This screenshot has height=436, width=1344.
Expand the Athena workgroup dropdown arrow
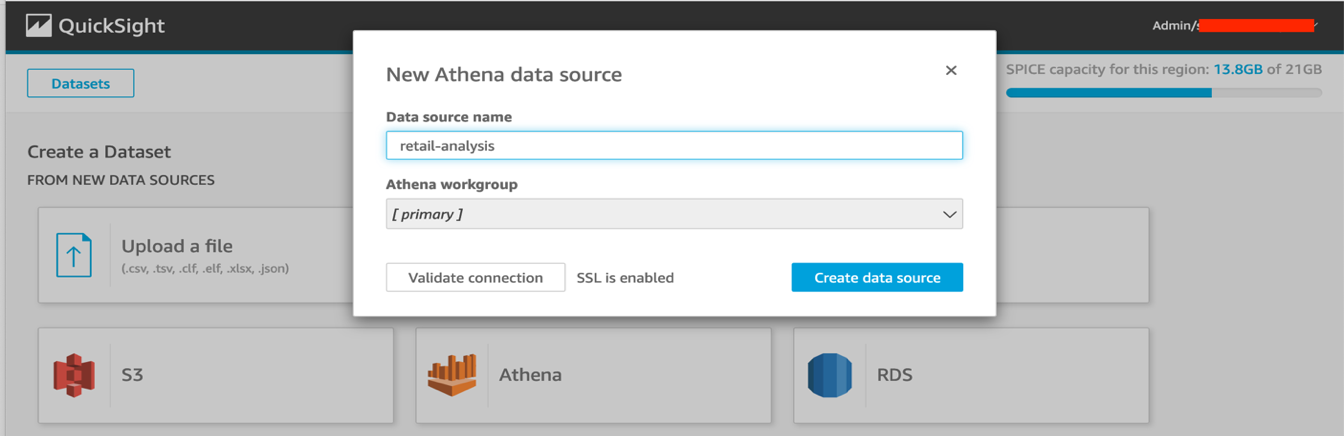949,214
